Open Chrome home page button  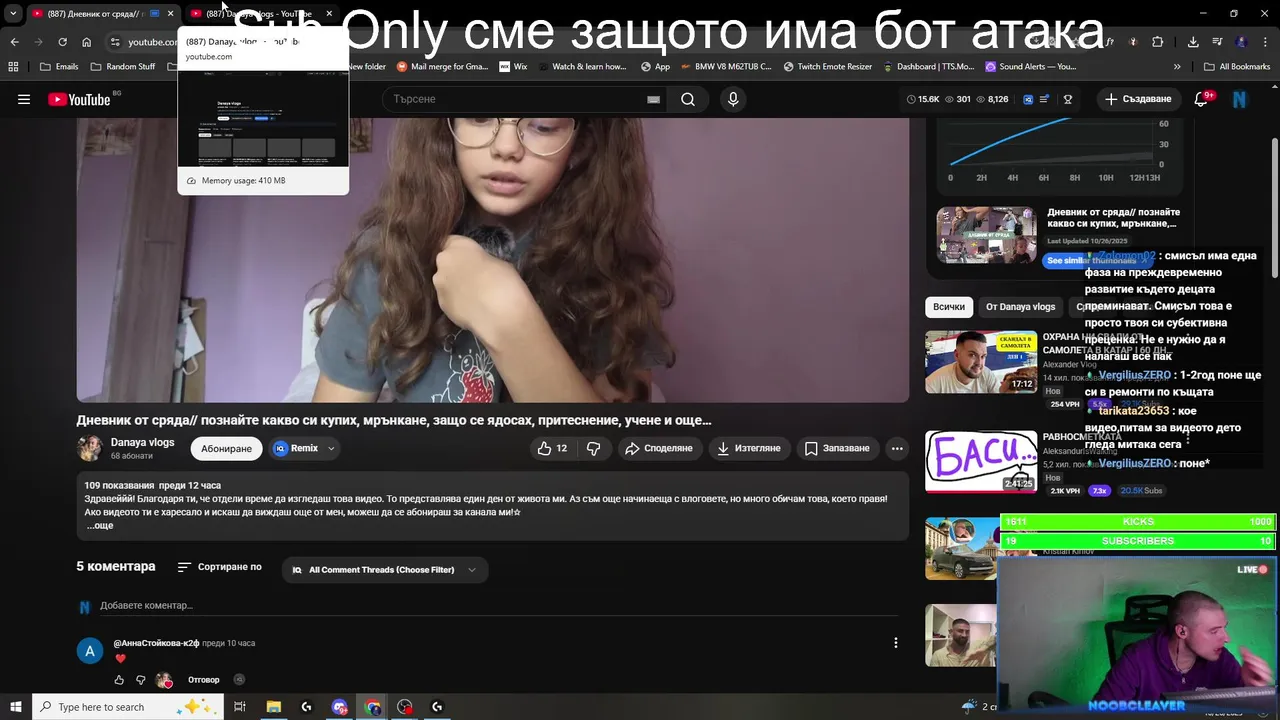(86, 42)
